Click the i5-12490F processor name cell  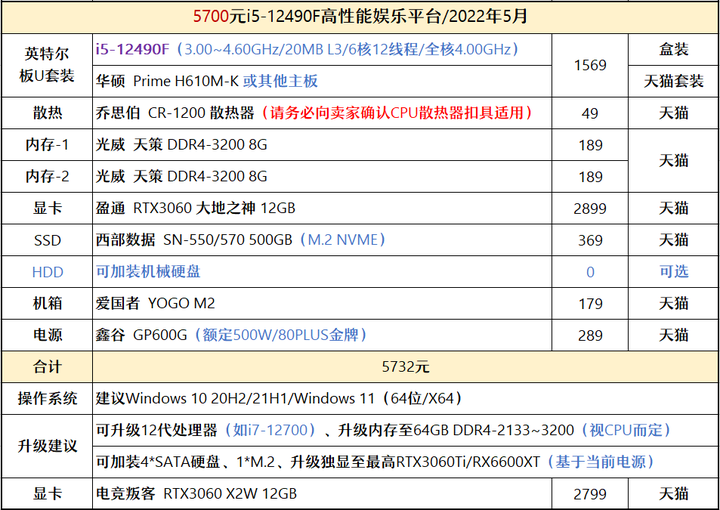[321, 49]
